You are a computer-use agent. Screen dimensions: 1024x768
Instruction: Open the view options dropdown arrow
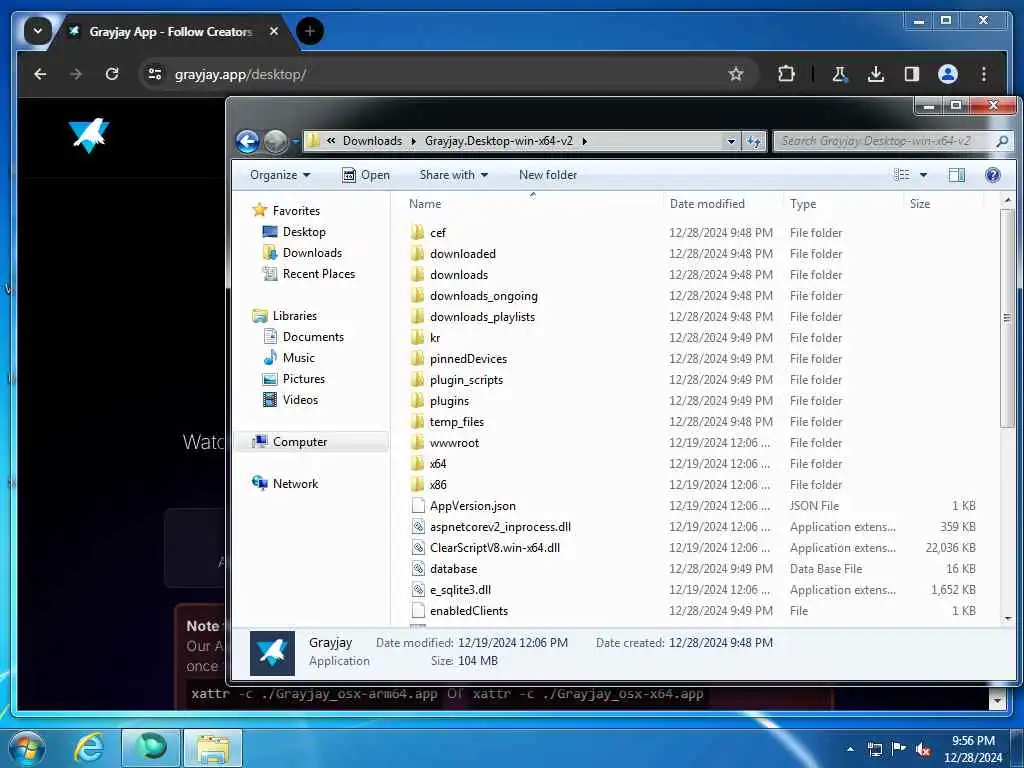[x=923, y=175]
